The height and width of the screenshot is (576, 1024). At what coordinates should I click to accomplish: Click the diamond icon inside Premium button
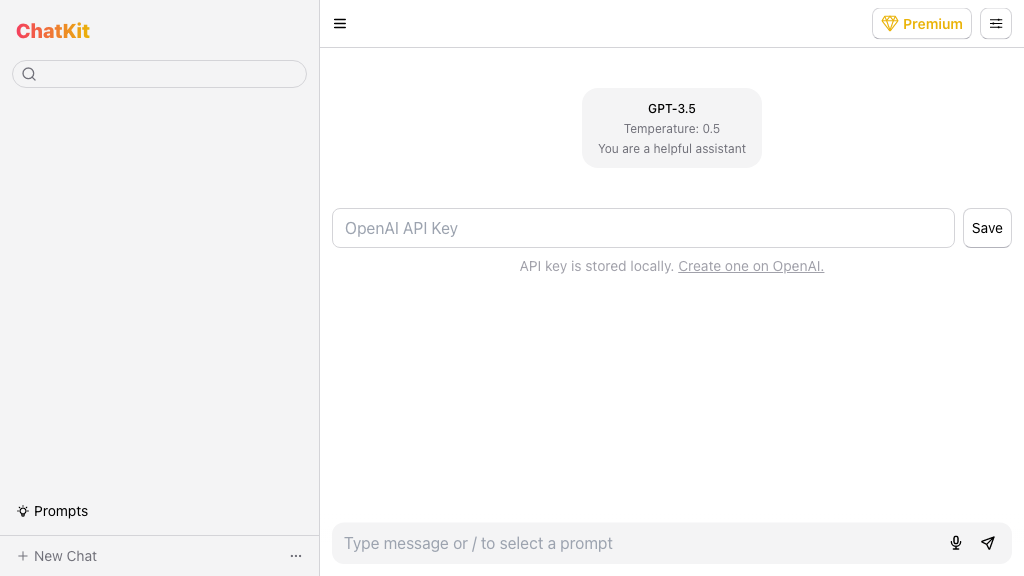click(x=890, y=23)
